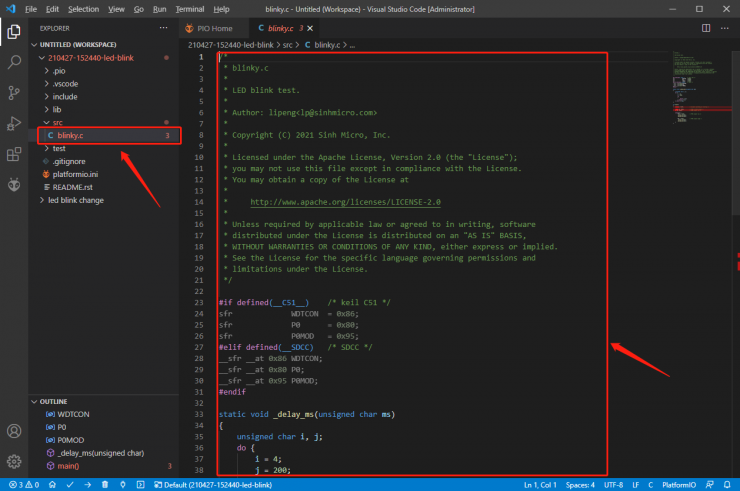This screenshot has height=491, width=740.
Task: Open the Extensions view
Action: [14, 154]
